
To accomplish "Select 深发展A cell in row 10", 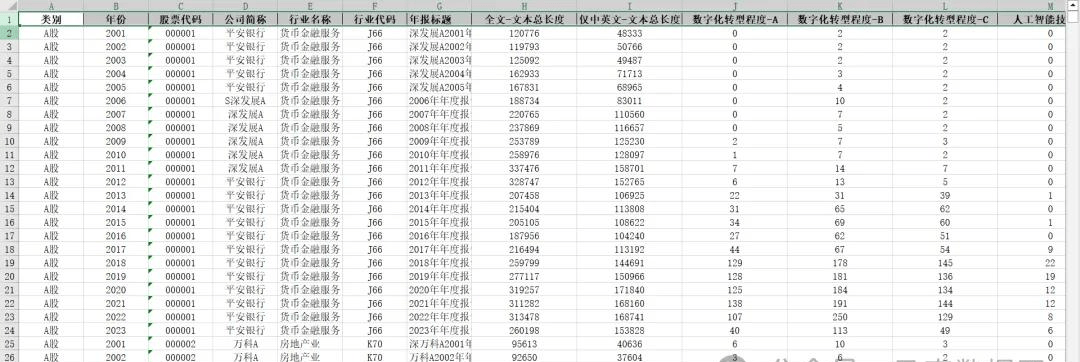I will tap(245, 141).
